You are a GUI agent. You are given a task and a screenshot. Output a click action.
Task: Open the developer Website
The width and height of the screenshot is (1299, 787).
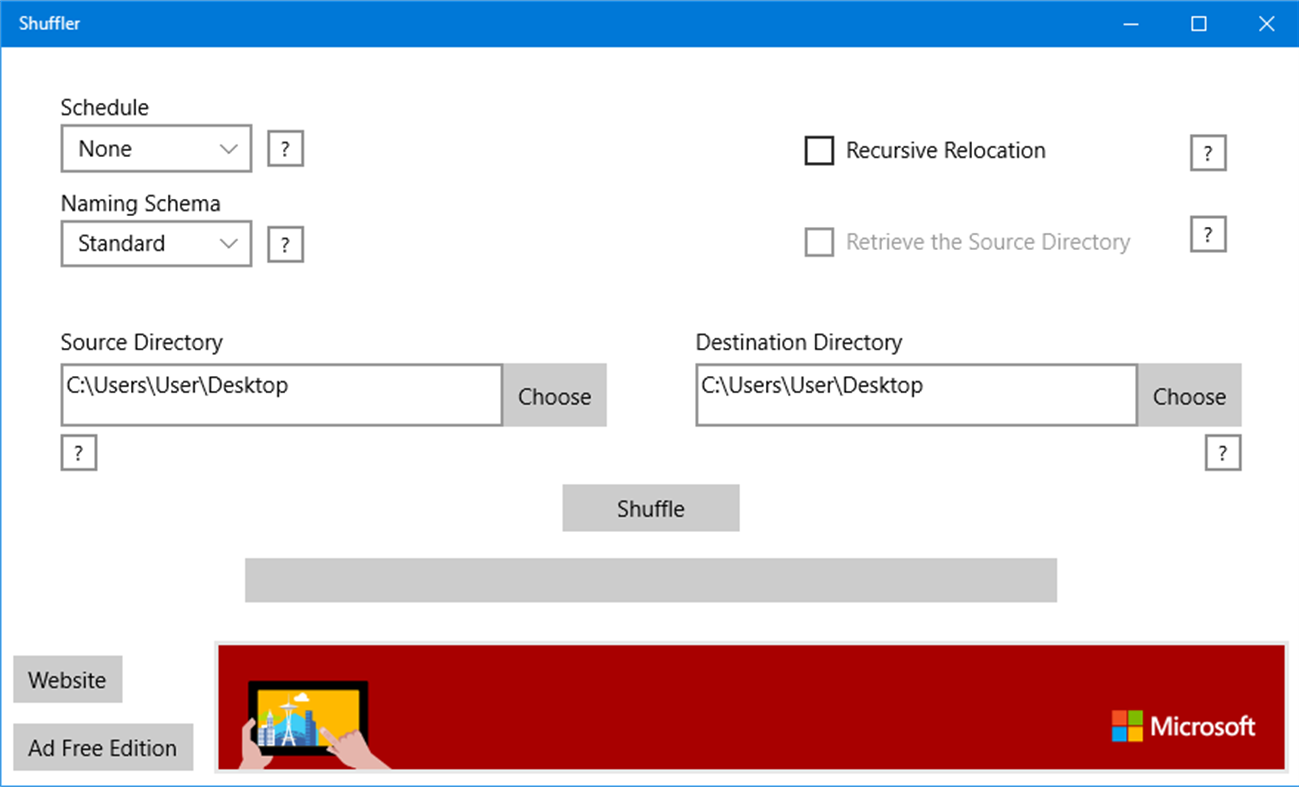67,679
